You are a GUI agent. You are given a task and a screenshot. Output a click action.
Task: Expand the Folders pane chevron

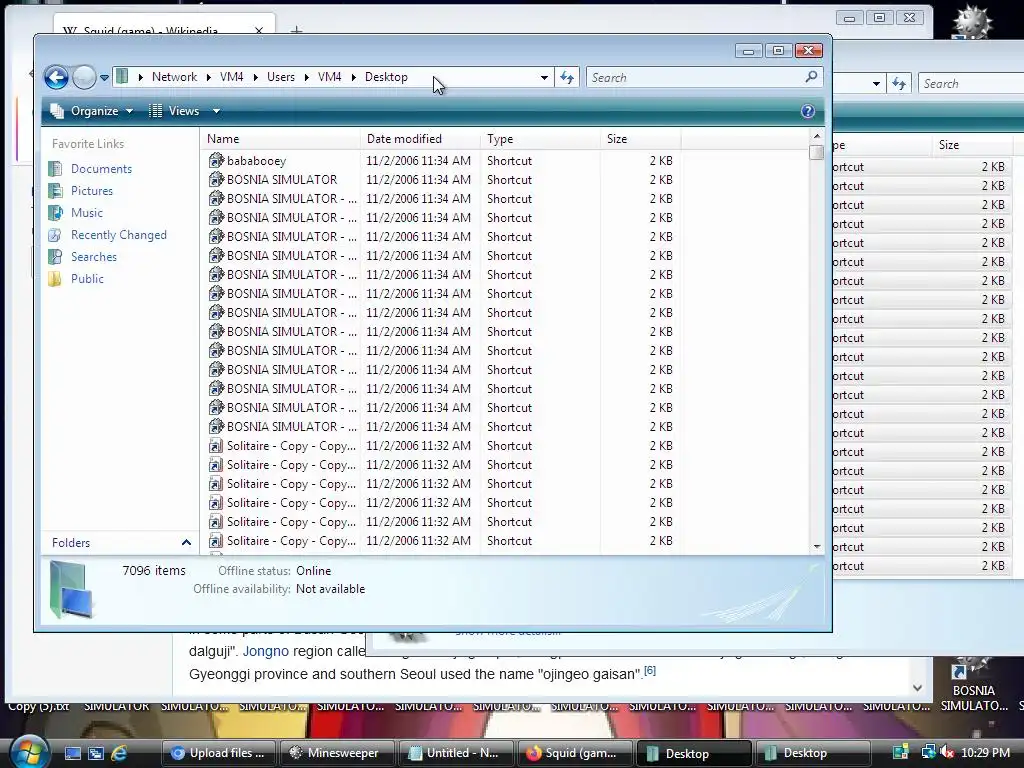(186, 543)
